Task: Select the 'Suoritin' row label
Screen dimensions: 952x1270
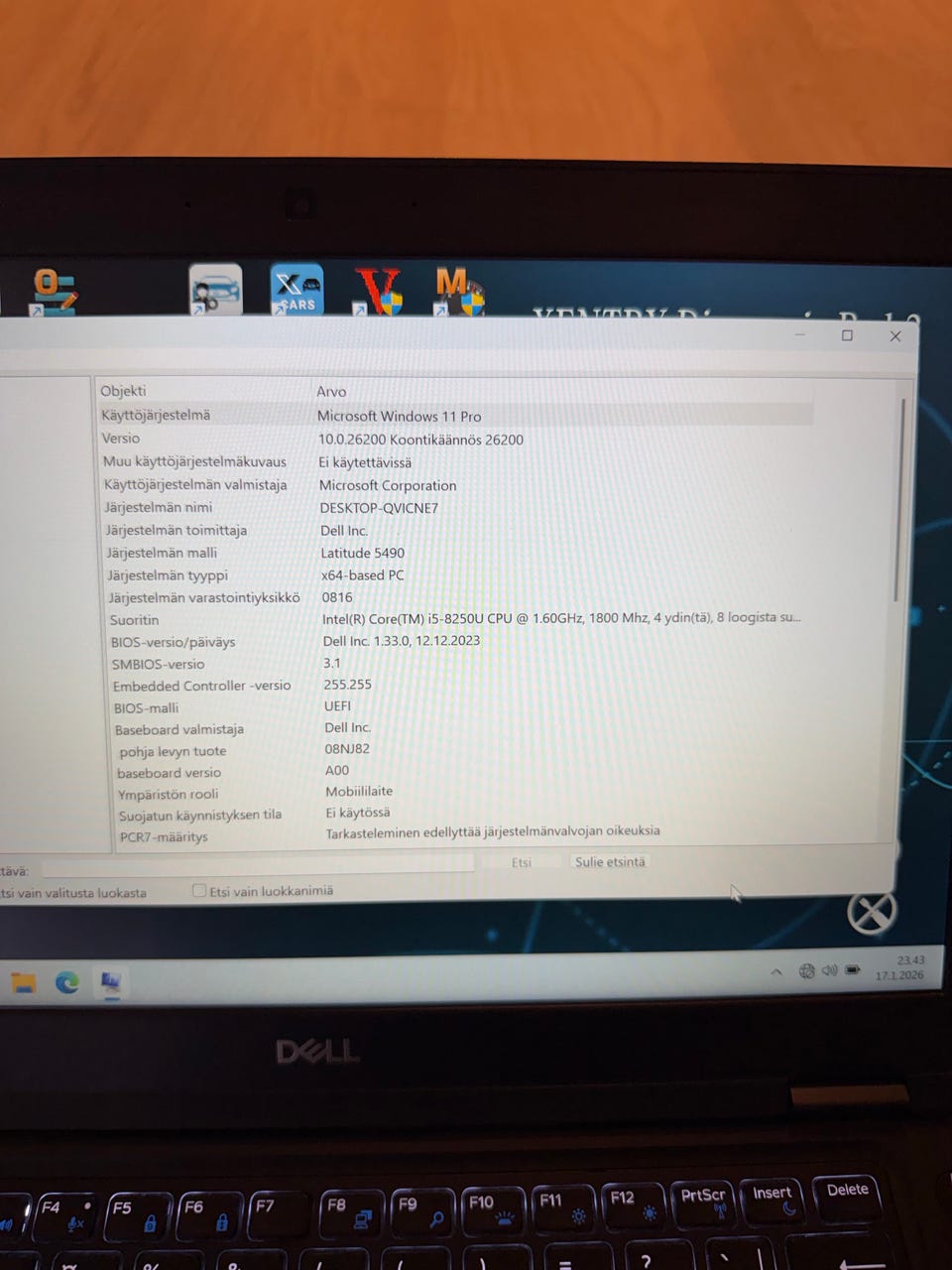Action: click(x=134, y=620)
